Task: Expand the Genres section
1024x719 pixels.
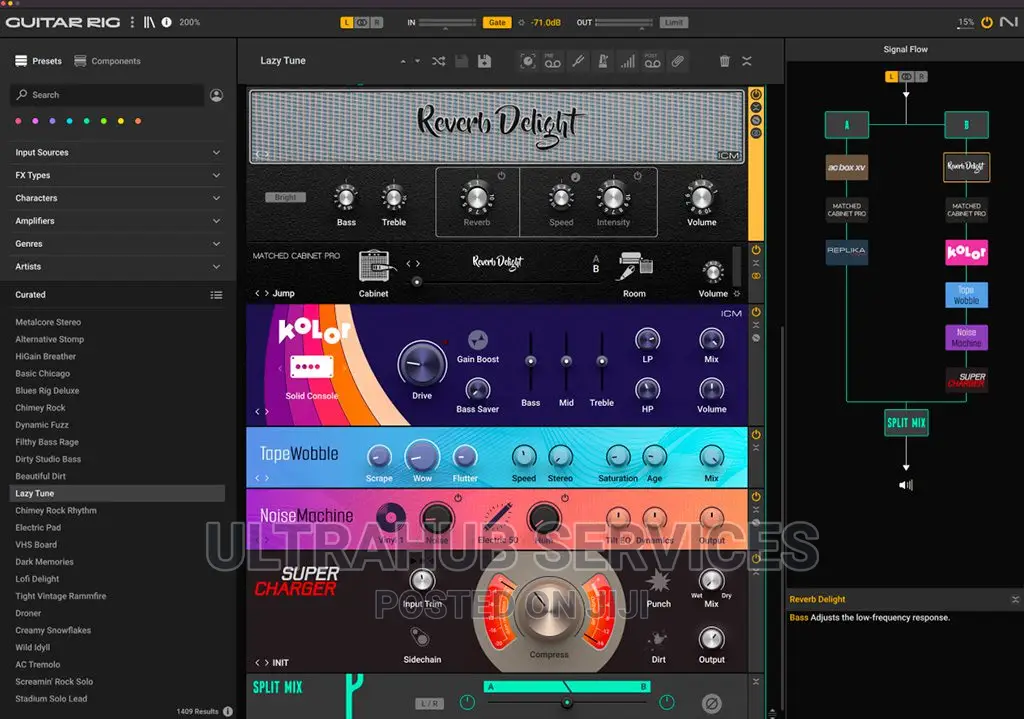Action: point(118,244)
